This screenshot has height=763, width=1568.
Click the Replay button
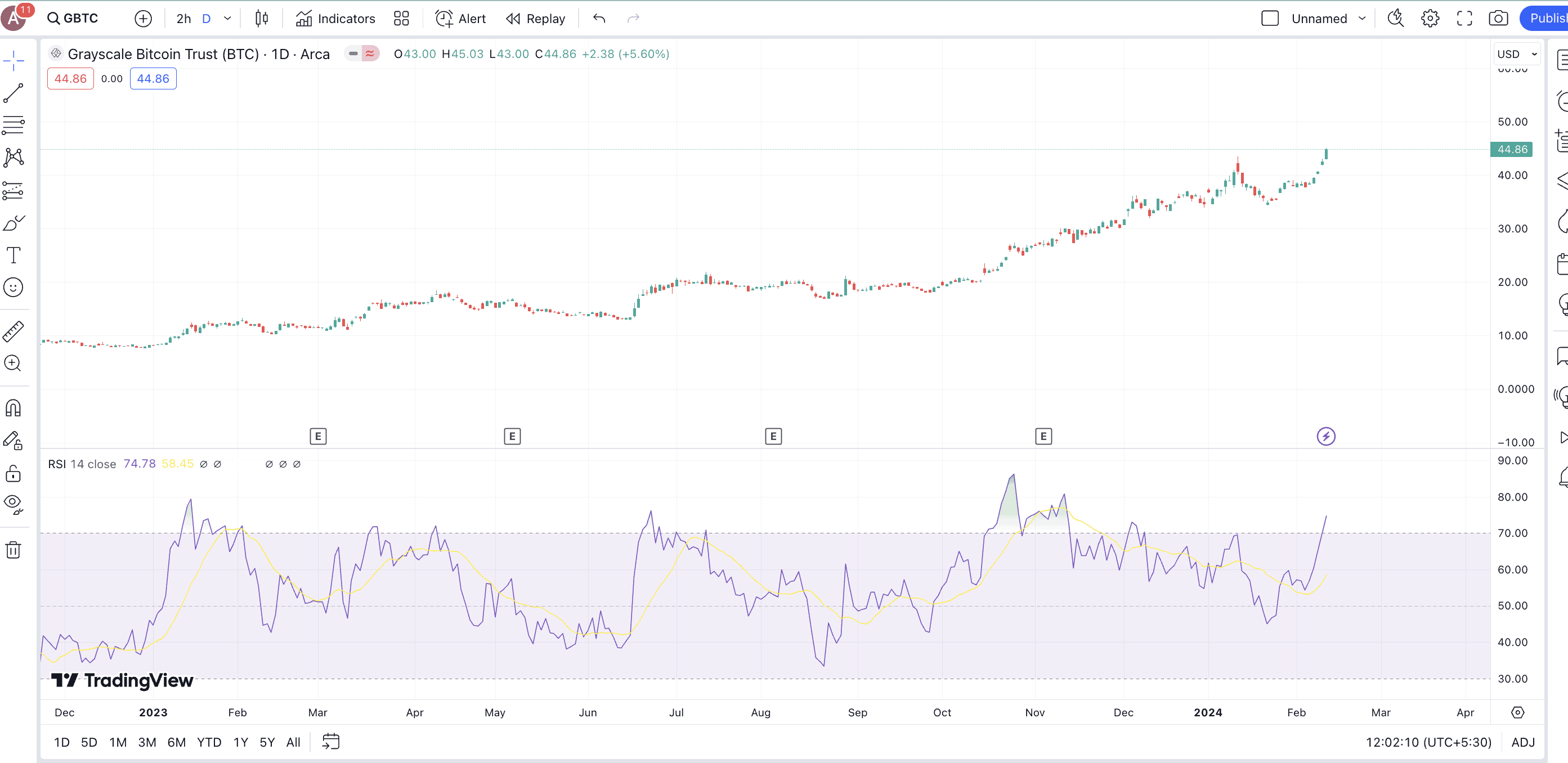[536, 18]
